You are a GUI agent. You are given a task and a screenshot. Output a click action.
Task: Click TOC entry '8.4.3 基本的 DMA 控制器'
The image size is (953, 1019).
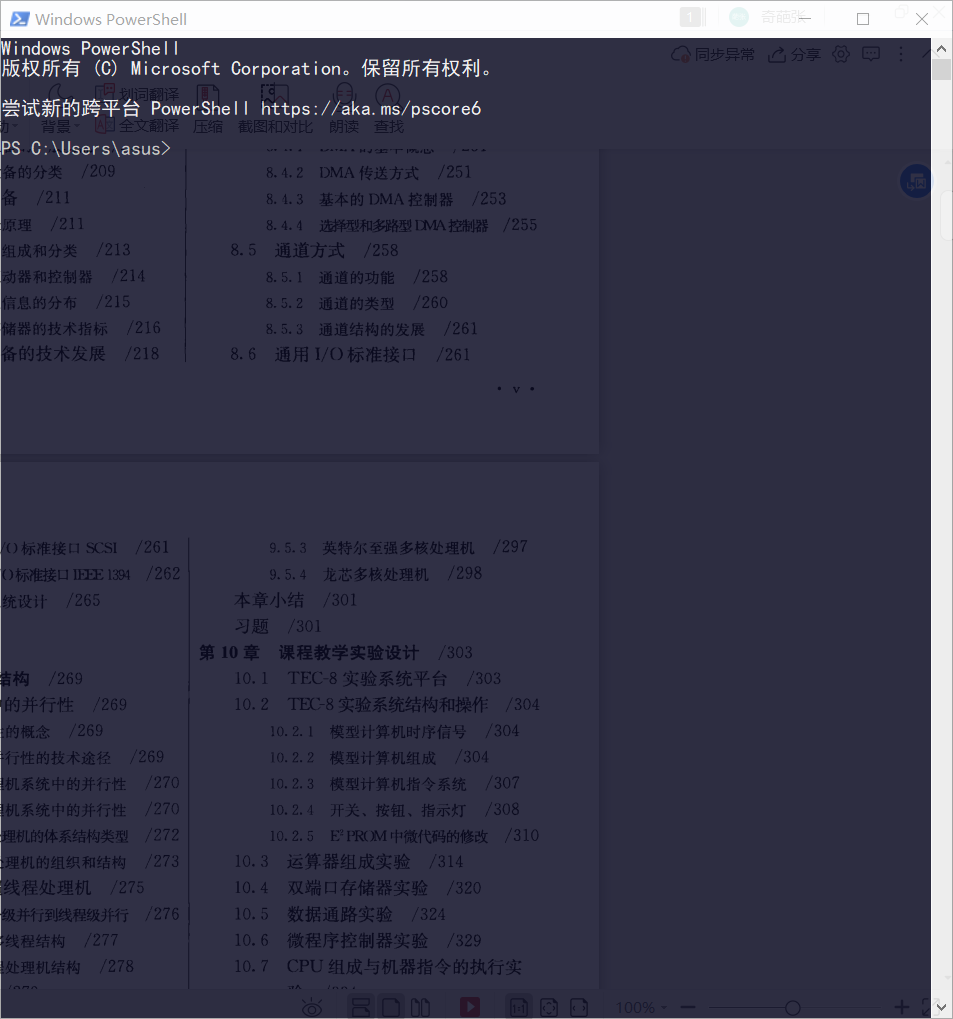tap(385, 199)
